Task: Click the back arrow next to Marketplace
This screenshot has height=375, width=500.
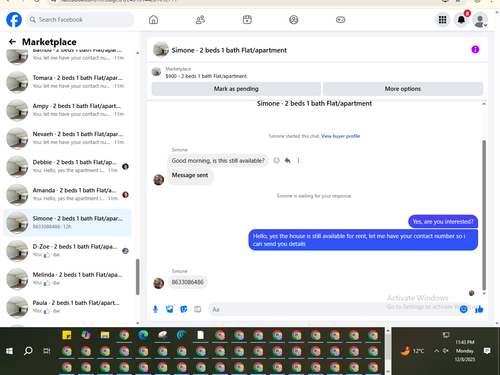Action: click(12, 42)
